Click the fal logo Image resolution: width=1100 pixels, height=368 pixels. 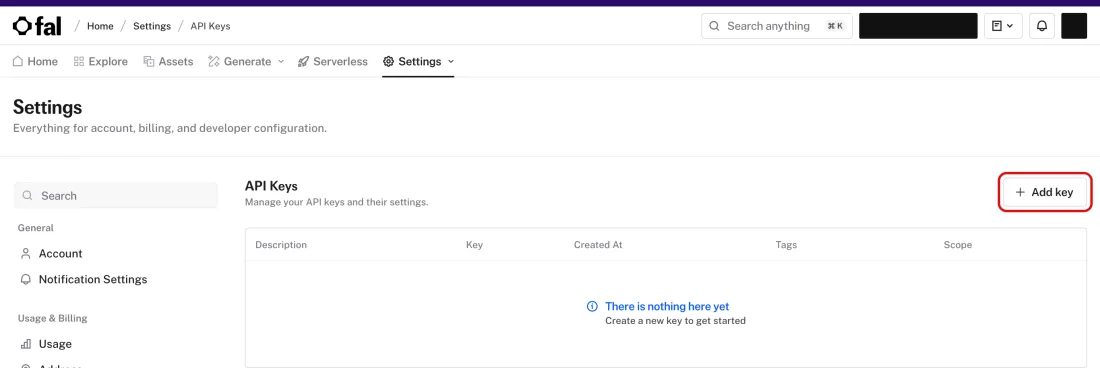click(x=37, y=26)
